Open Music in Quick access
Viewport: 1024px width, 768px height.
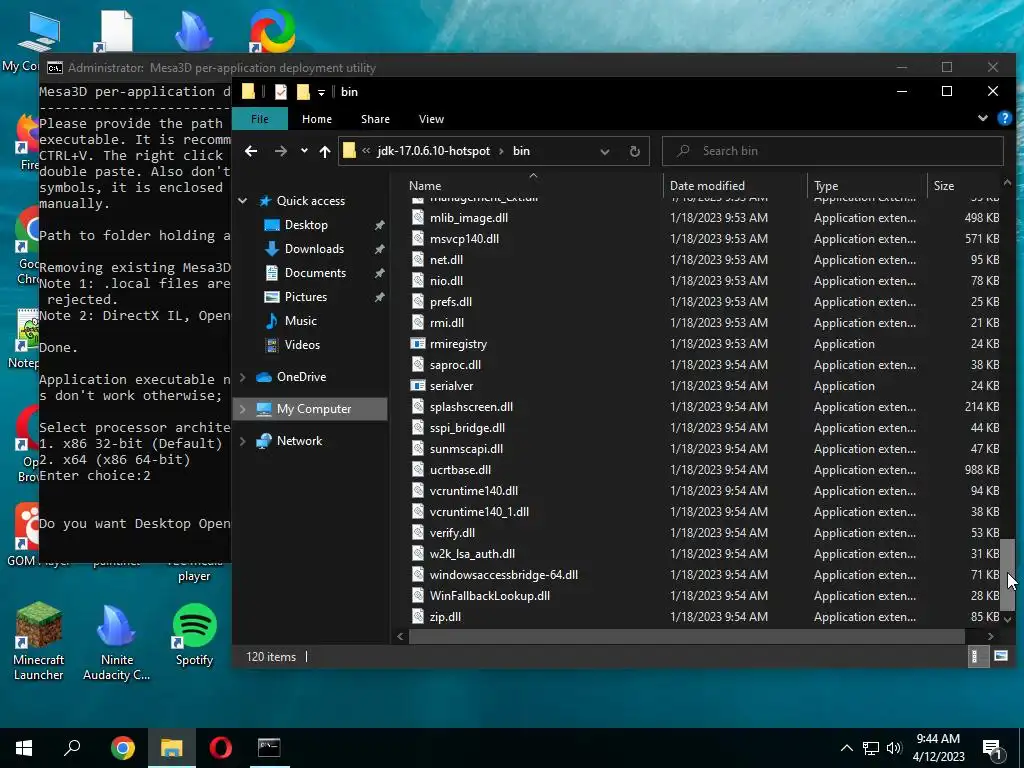tap(300, 321)
